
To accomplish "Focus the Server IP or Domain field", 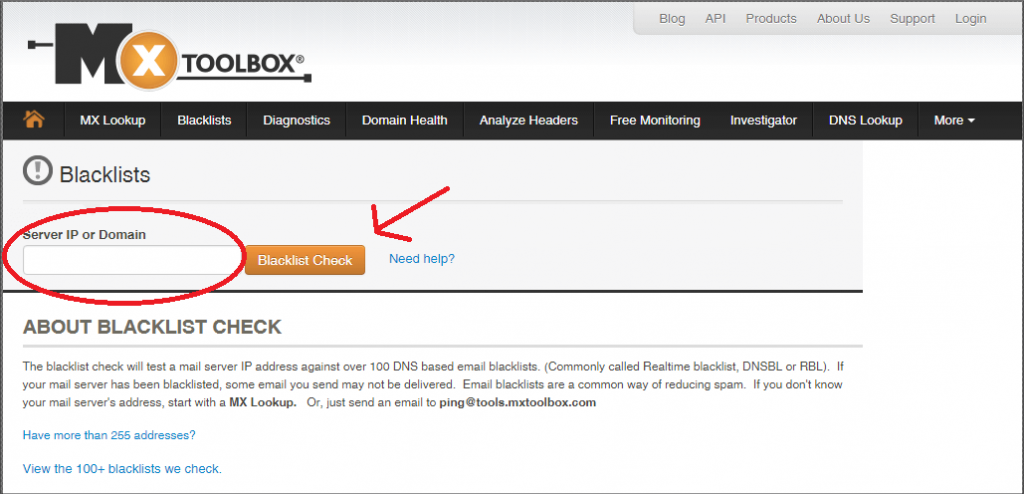I will click(133, 260).
